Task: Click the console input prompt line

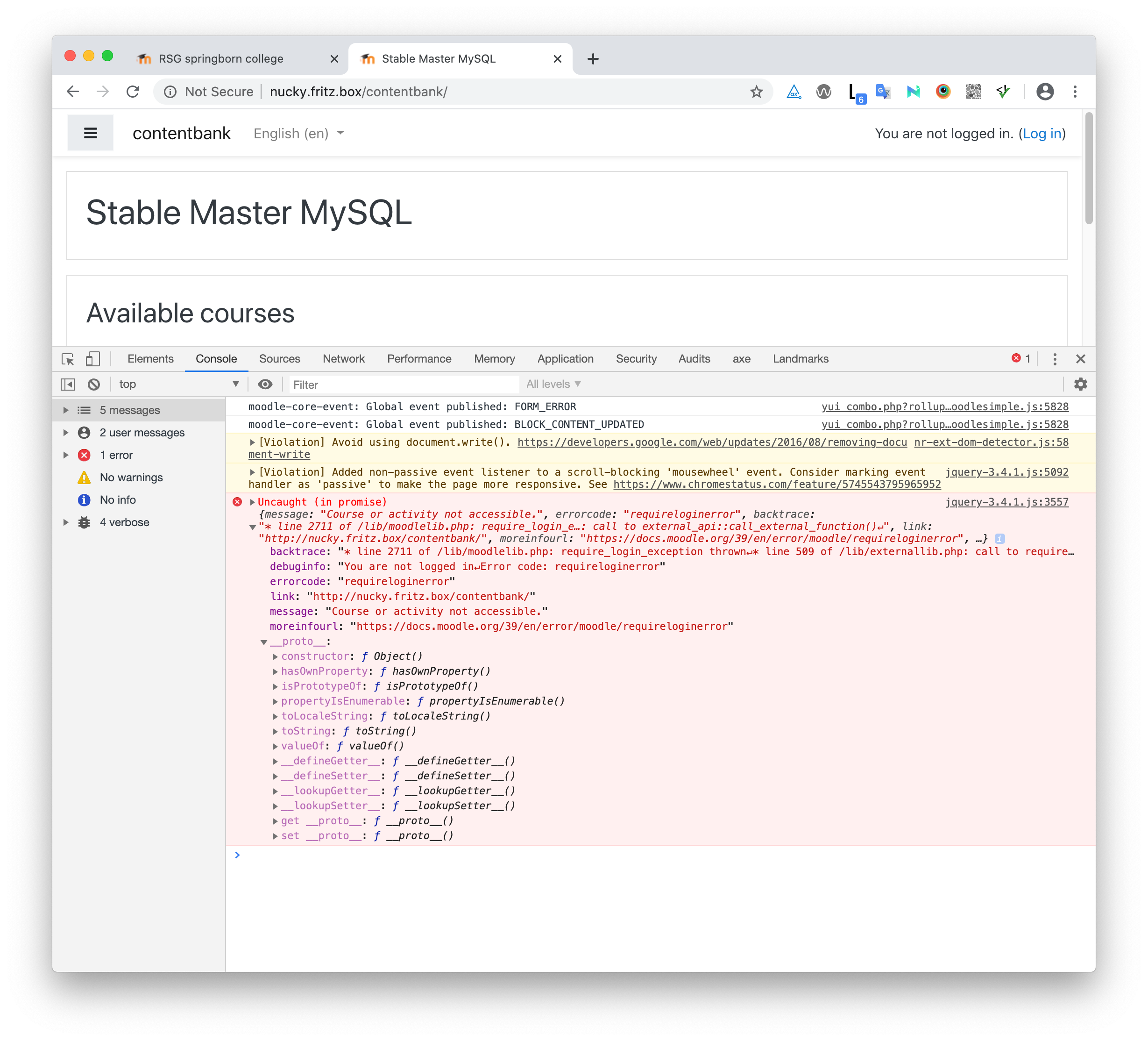Action: coord(660,855)
